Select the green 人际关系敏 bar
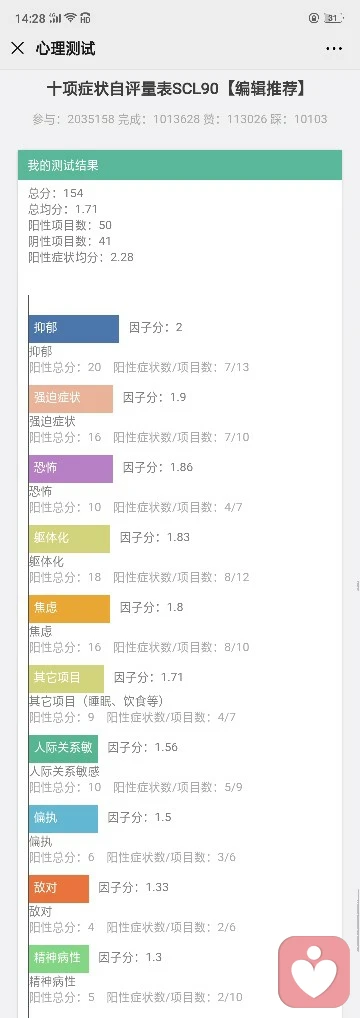Screen dimensions: 360x1018 pyautogui.click(x=63, y=749)
